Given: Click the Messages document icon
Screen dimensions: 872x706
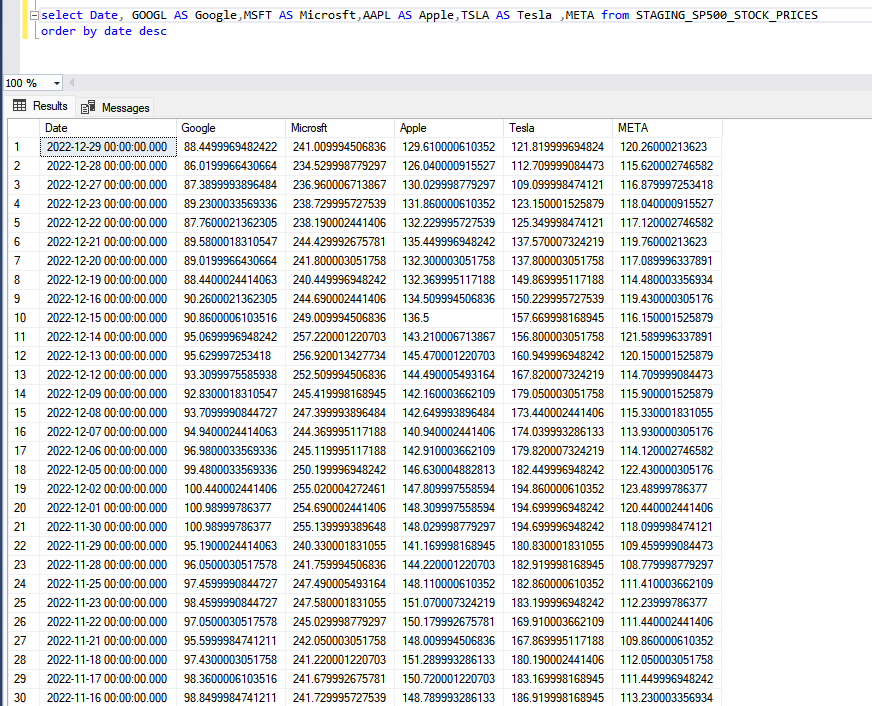Looking at the screenshot, I should pyautogui.click(x=88, y=107).
